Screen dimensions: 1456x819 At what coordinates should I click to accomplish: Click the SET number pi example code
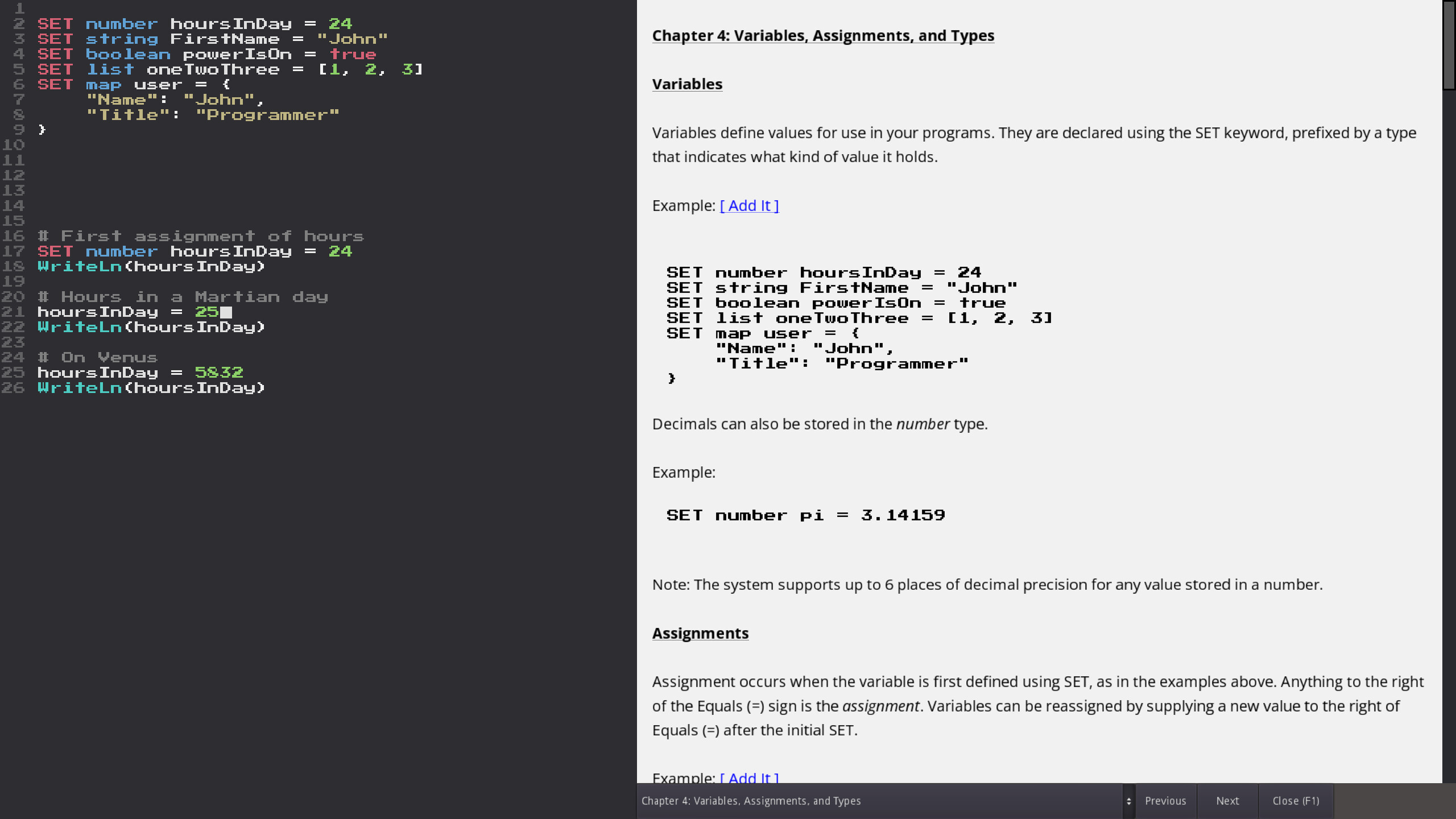[805, 515]
